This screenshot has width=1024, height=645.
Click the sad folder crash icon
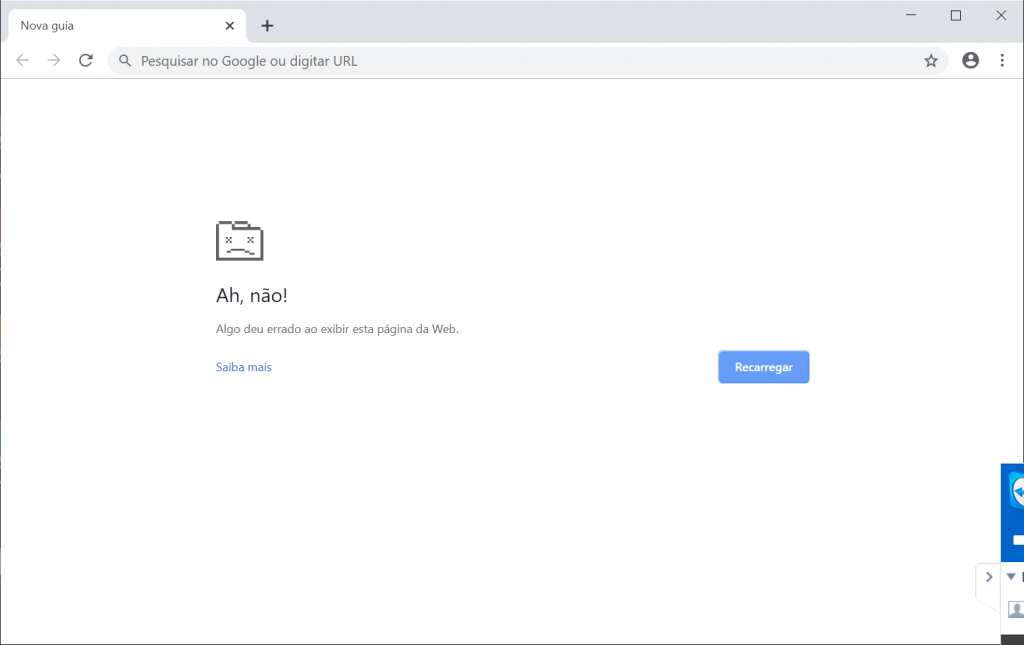[240, 240]
